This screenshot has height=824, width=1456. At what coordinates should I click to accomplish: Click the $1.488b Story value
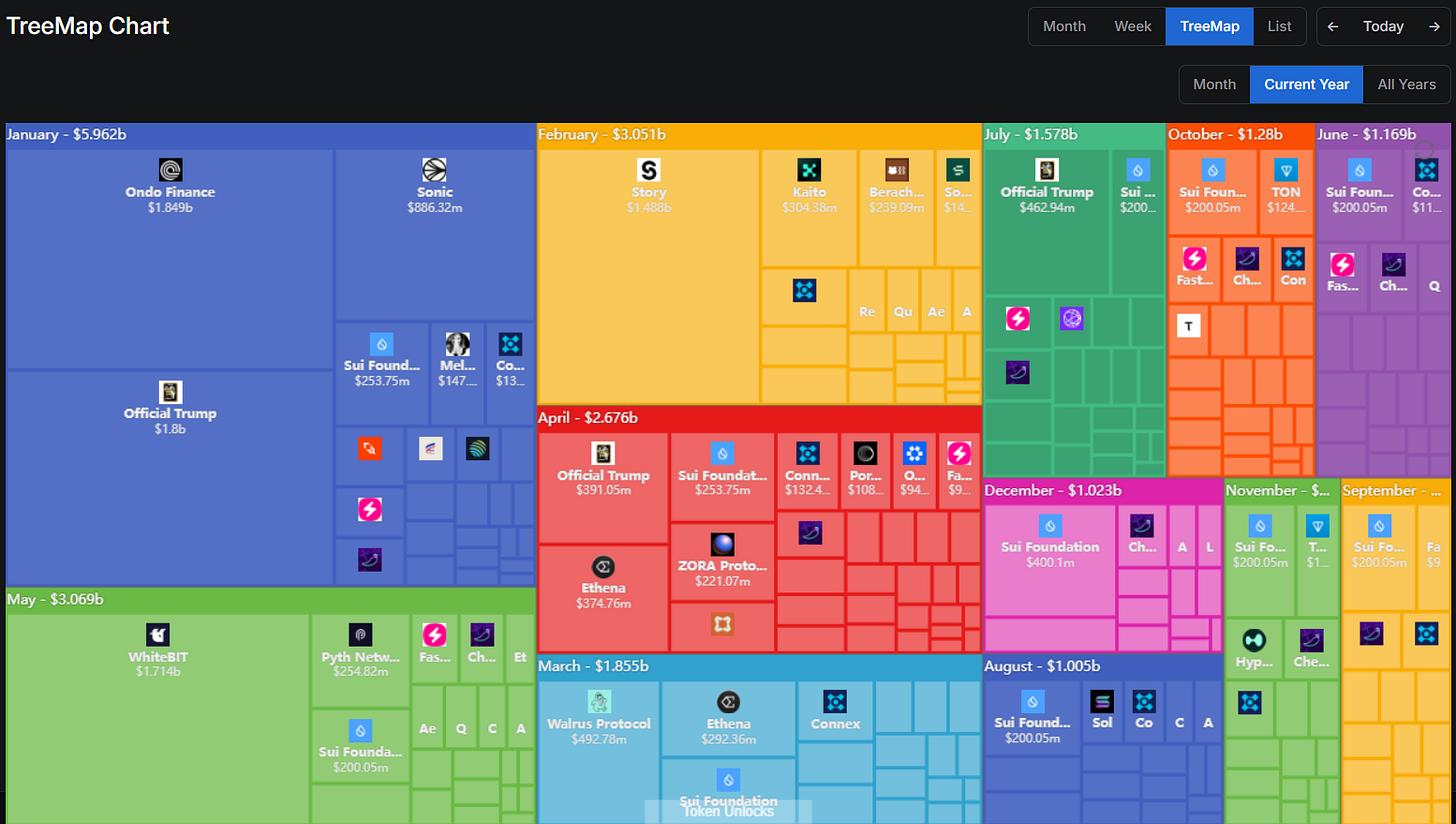pyautogui.click(x=649, y=208)
